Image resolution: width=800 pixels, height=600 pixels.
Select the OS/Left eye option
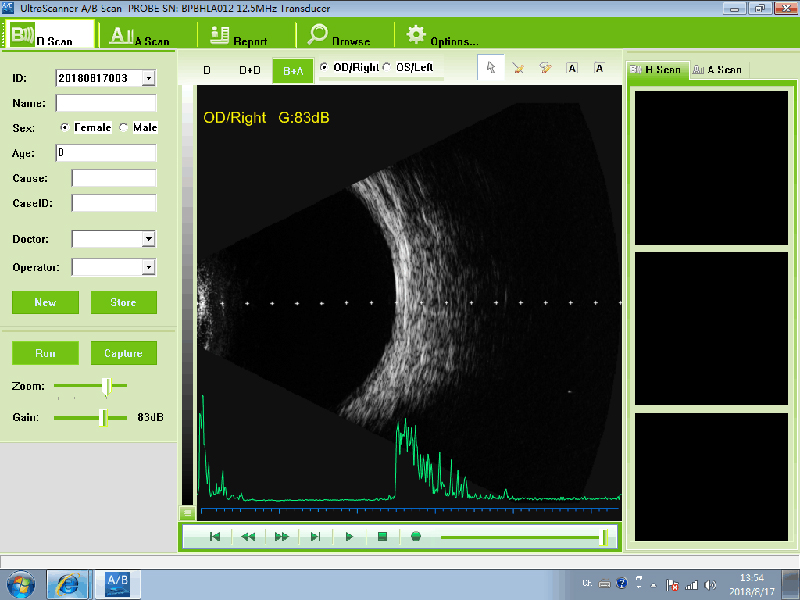point(387,68)
